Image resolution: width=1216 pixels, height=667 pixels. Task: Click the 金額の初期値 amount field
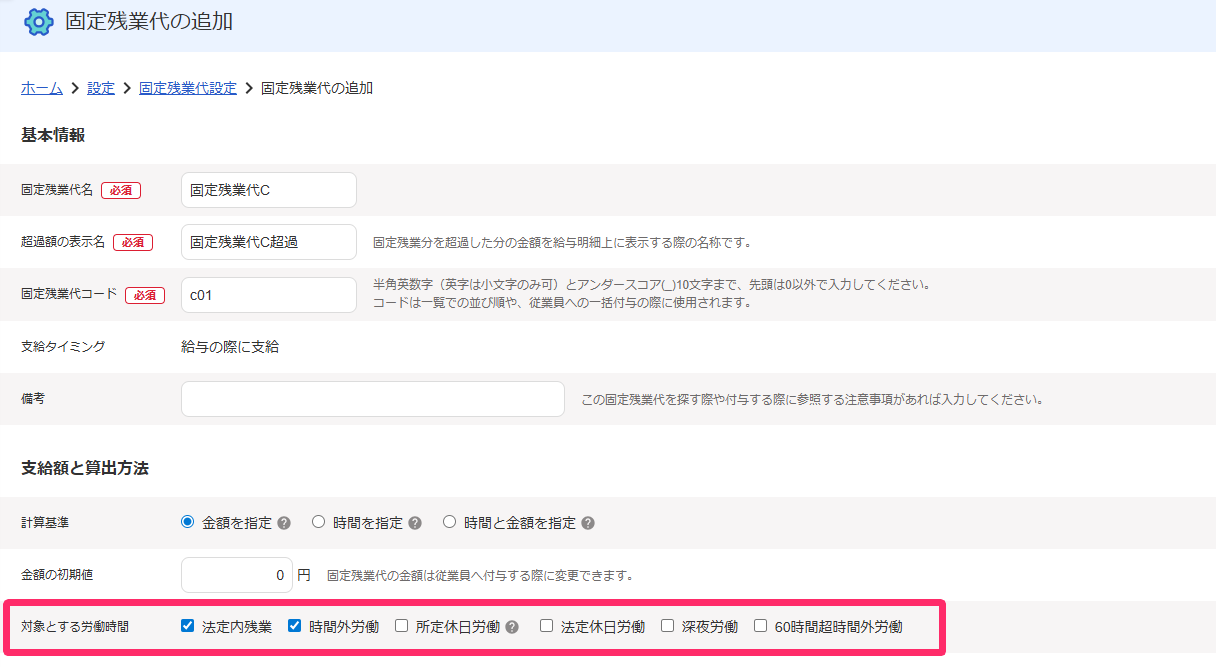pos(237,575)
